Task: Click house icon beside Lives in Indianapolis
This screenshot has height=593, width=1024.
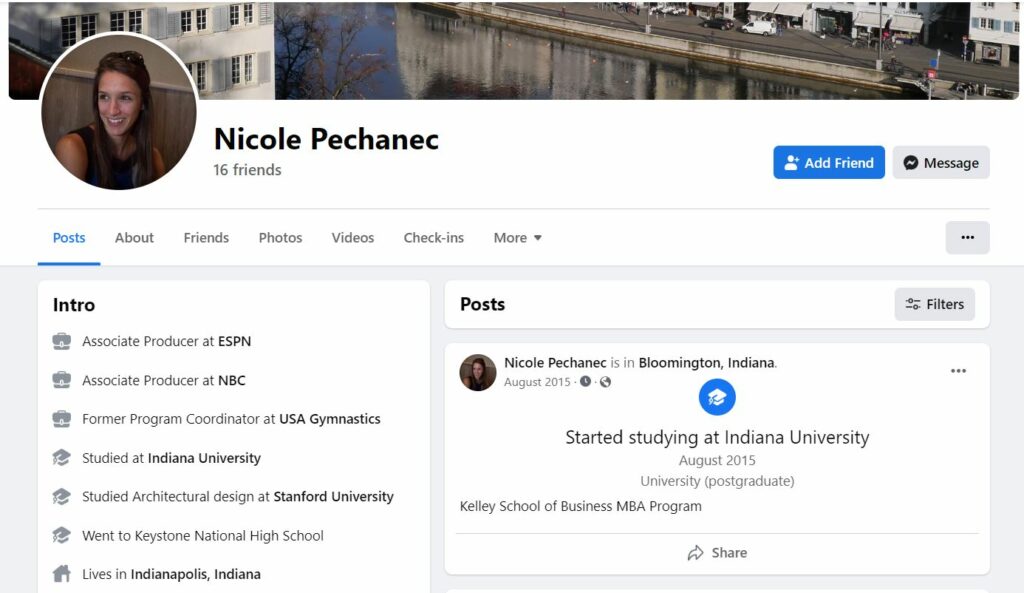Action: click(61, 574)
